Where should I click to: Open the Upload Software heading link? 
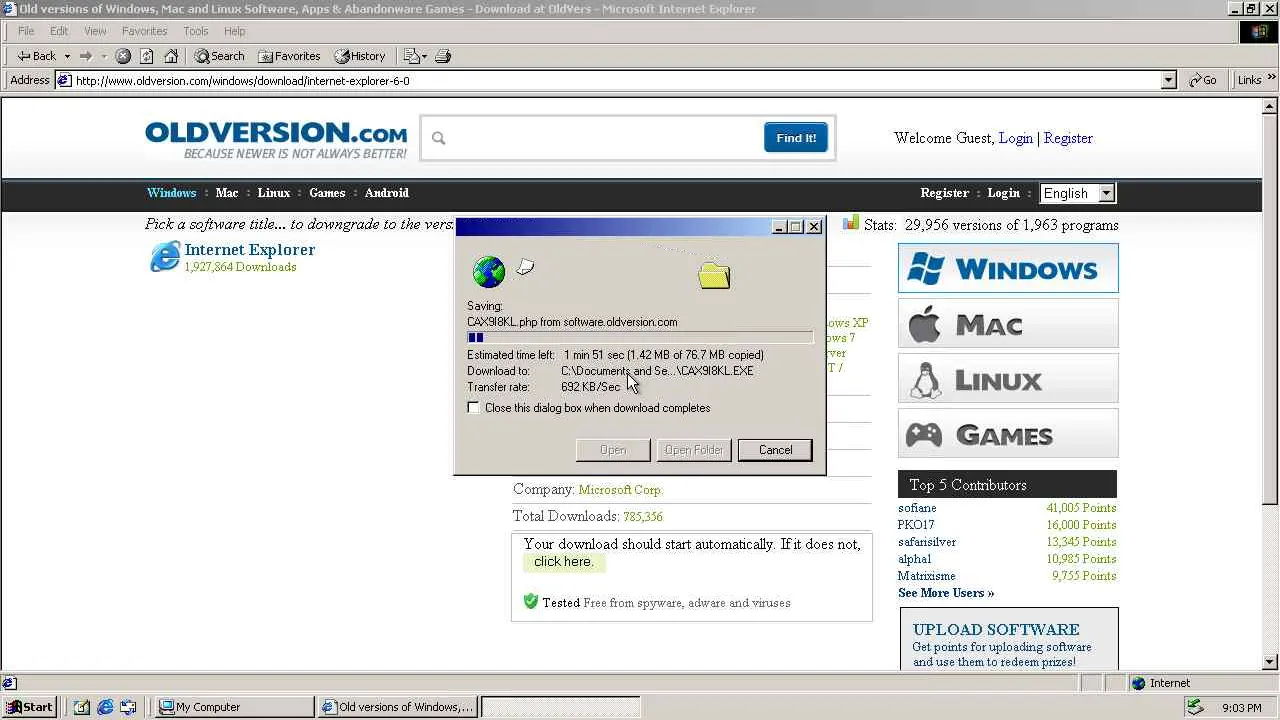[996, 630]
